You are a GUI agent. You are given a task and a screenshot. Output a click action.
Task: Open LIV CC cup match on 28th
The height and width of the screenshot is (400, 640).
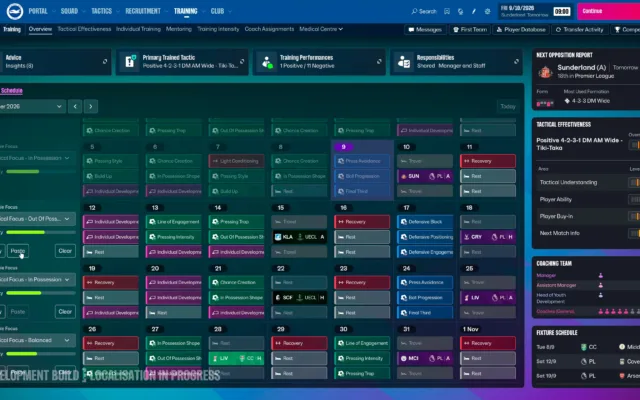[236, 358]
